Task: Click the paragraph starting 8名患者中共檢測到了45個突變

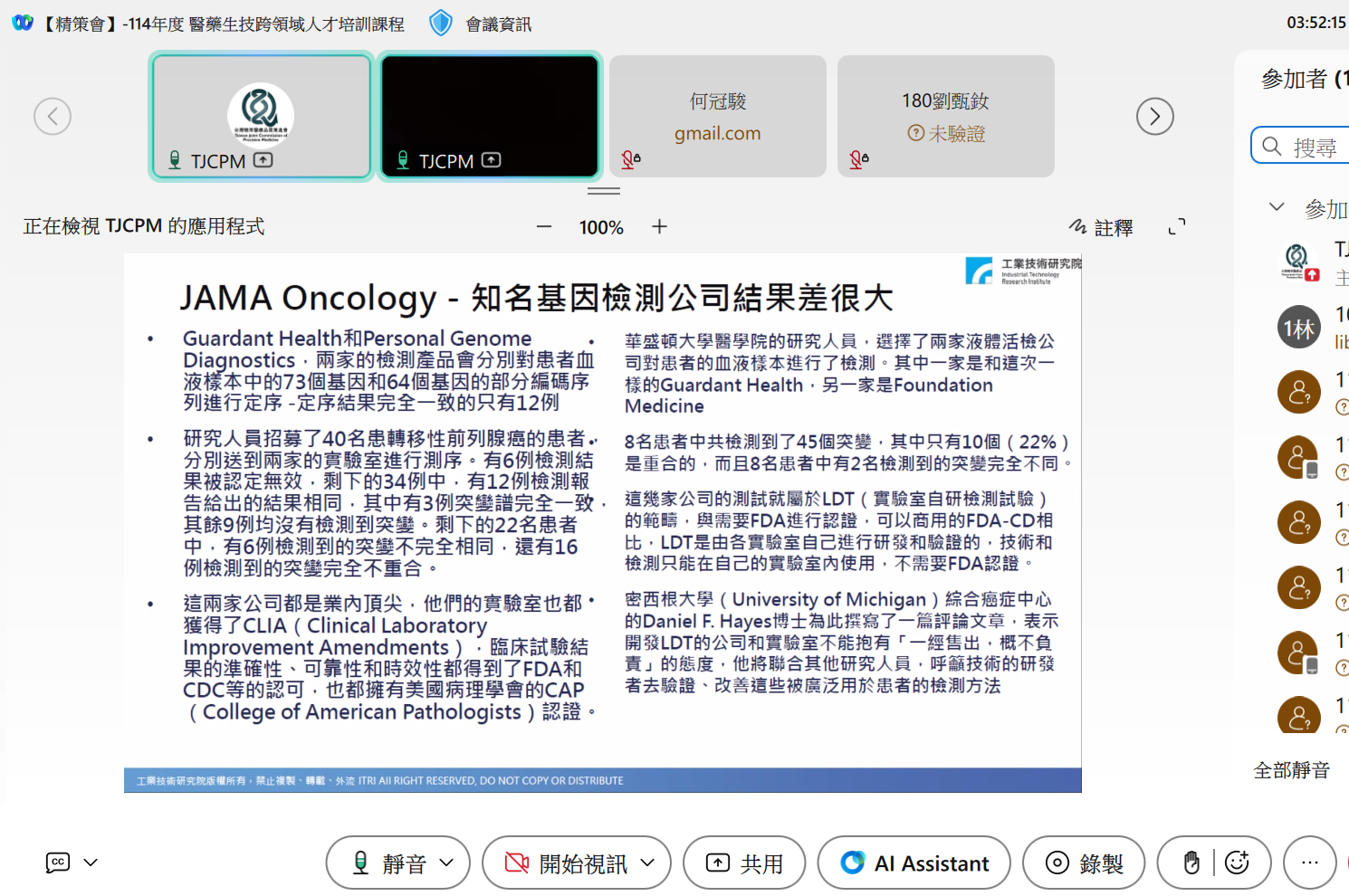Action: pos(847,453)
